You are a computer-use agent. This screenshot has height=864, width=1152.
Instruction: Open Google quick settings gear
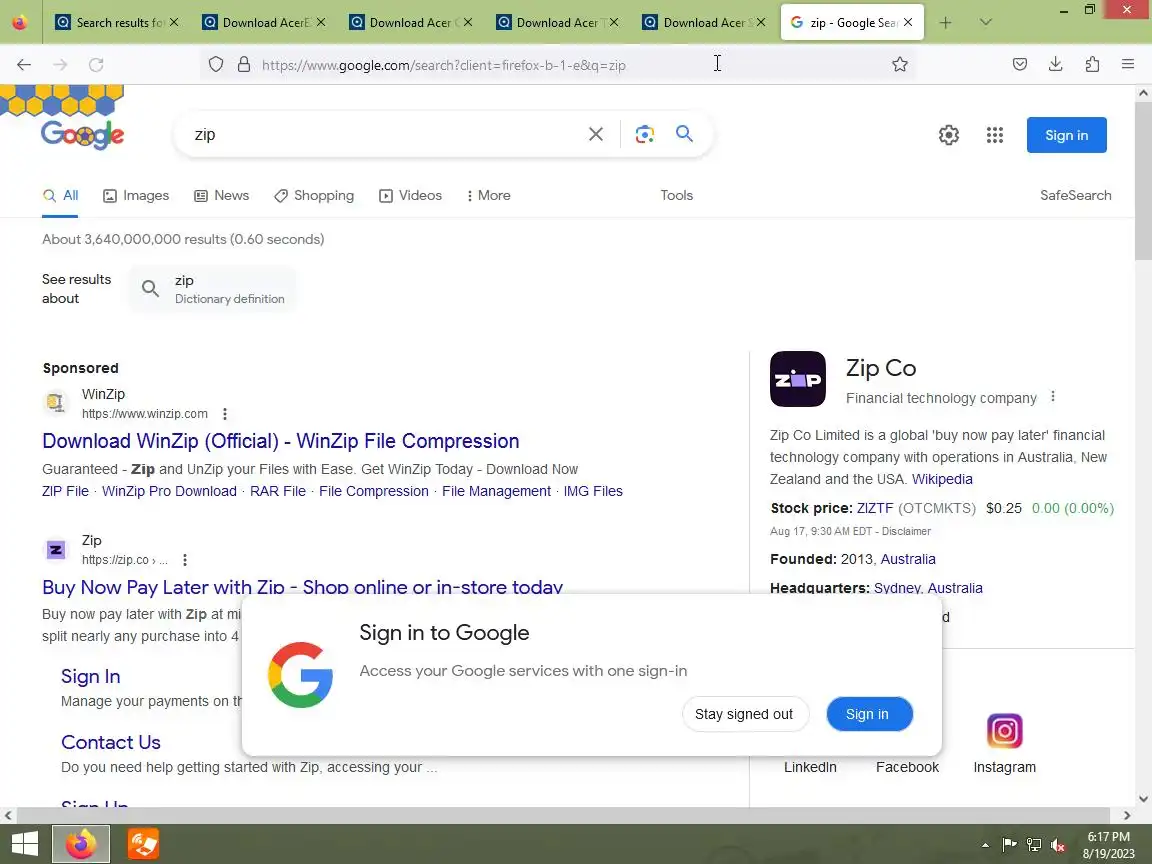tap(948, 135)
